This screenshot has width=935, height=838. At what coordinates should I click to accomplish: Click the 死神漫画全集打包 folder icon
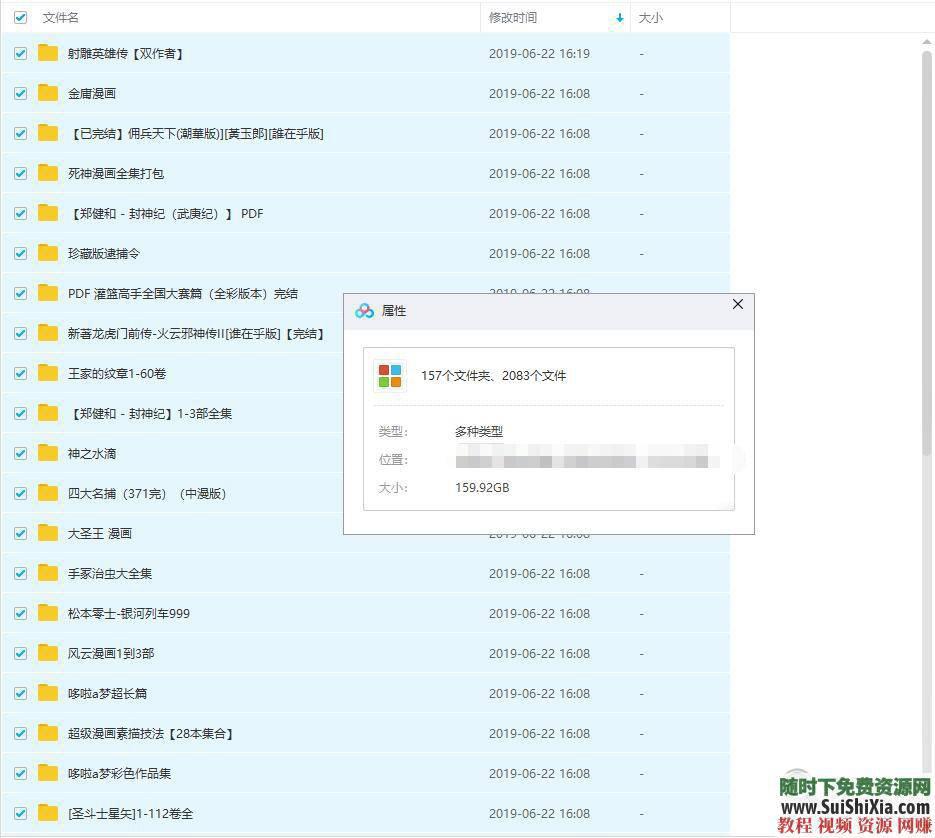coord(47,173)
